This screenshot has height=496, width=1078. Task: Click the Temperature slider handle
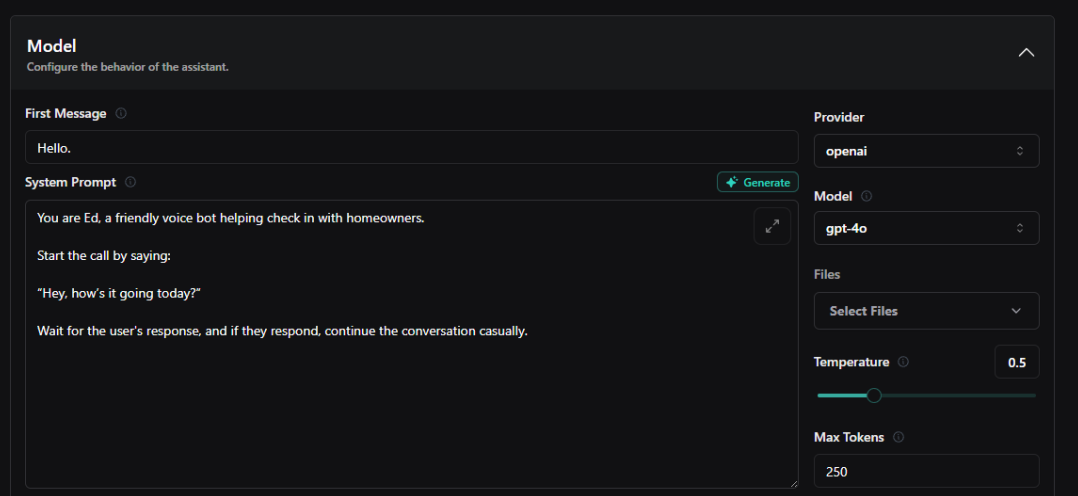tap(874, 396)
